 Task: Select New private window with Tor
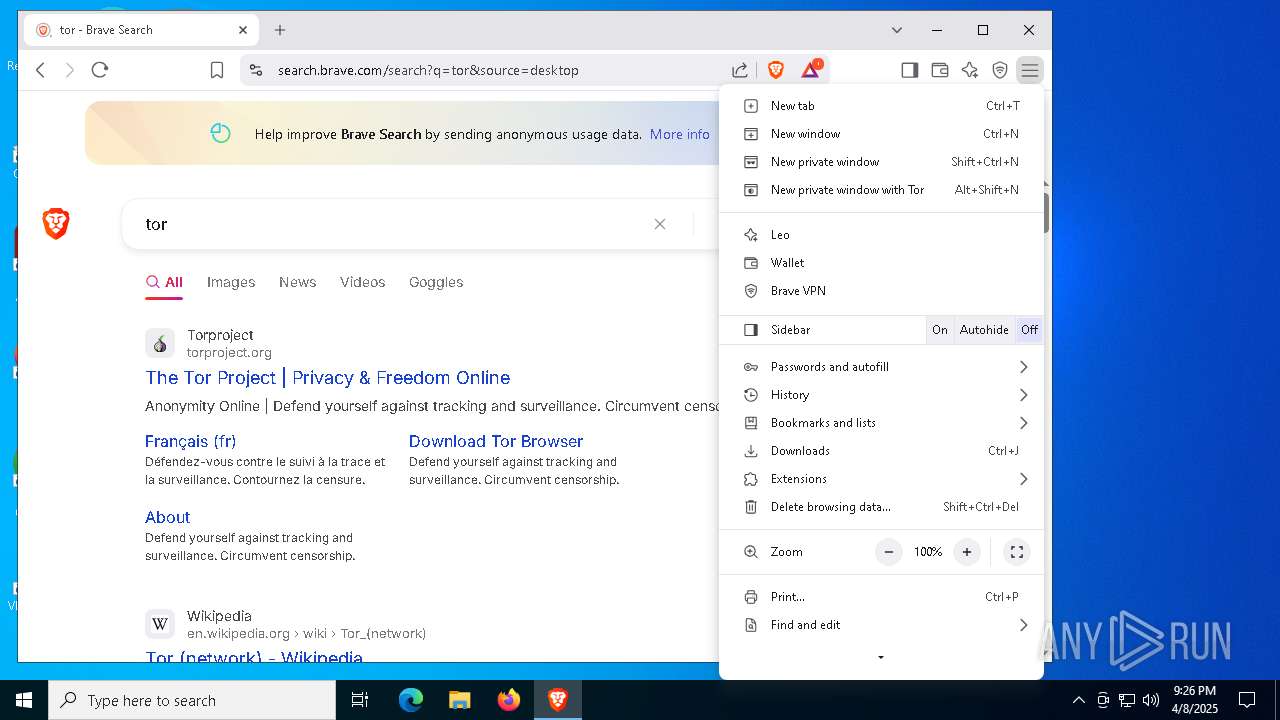pos(881,190)
